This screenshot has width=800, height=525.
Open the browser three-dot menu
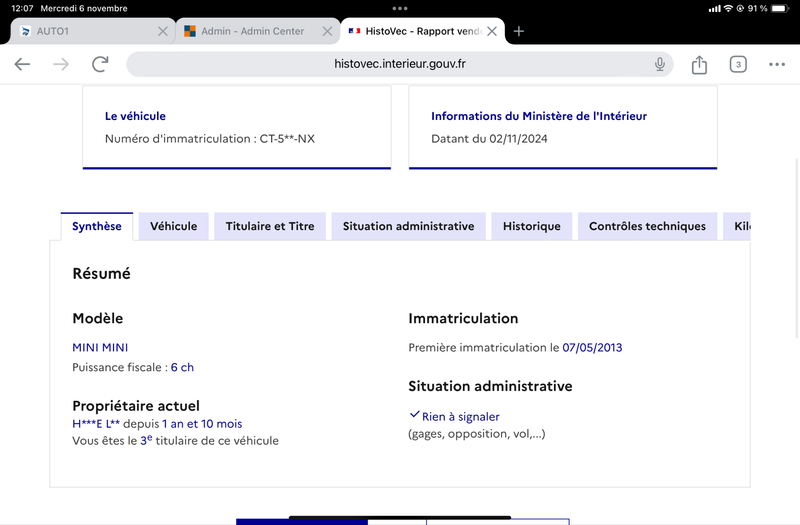pyautogui.click(x=777, y=64)
